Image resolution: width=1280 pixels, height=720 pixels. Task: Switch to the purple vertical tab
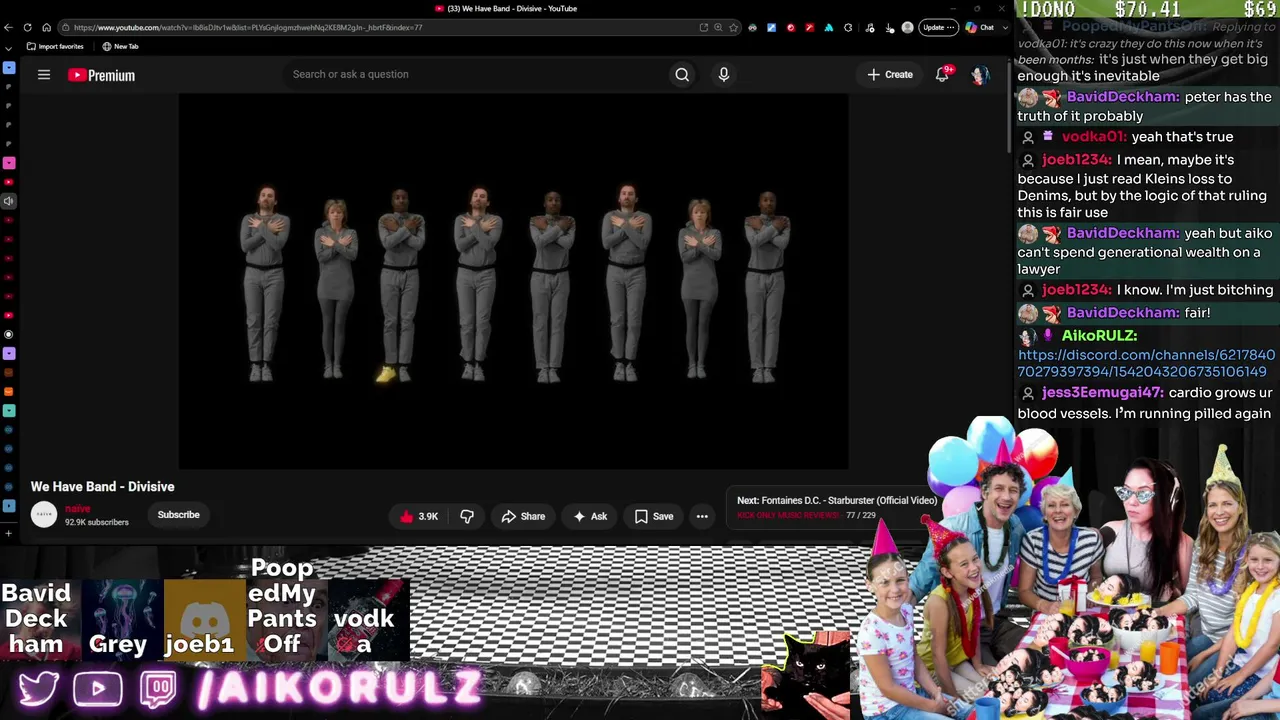9,353
